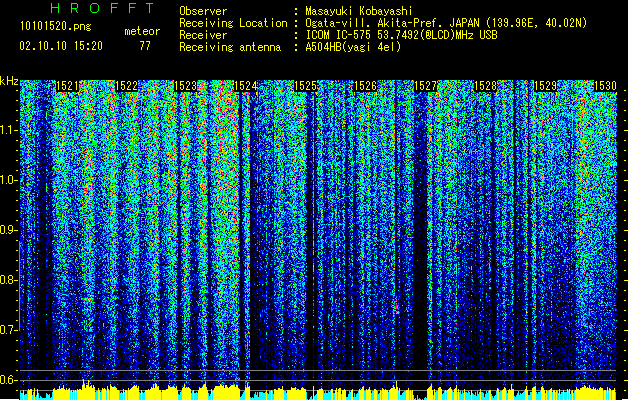Image resolution: width=629 pixels, height=400 pixels.
Task: Click the meteor label
Action: coord(142,31)
